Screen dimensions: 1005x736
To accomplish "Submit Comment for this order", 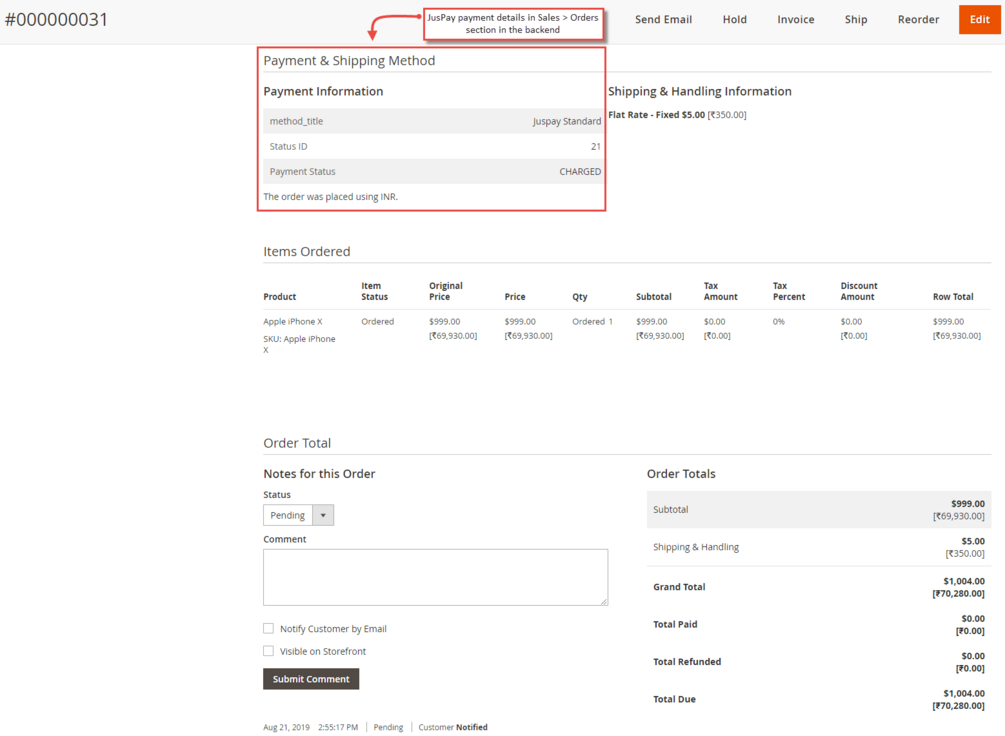I will (311, 679).
